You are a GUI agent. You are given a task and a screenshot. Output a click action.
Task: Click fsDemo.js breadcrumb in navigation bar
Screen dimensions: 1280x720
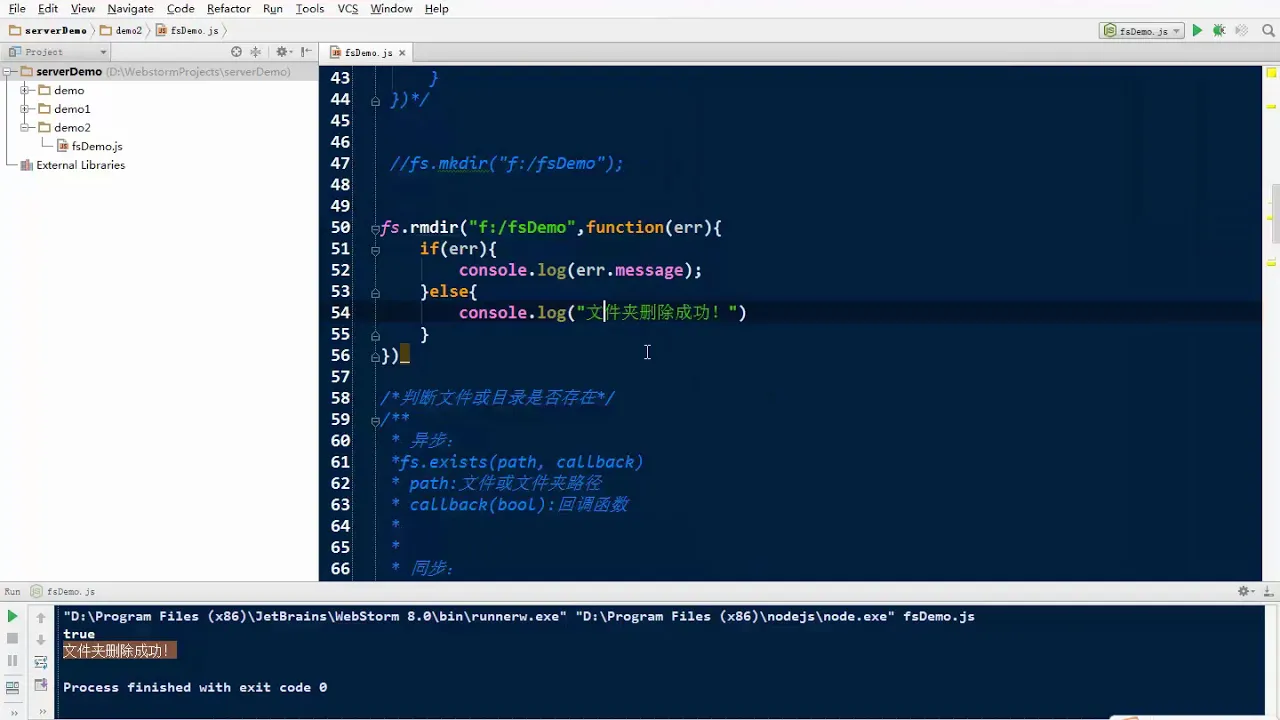[x=187, y=31]
